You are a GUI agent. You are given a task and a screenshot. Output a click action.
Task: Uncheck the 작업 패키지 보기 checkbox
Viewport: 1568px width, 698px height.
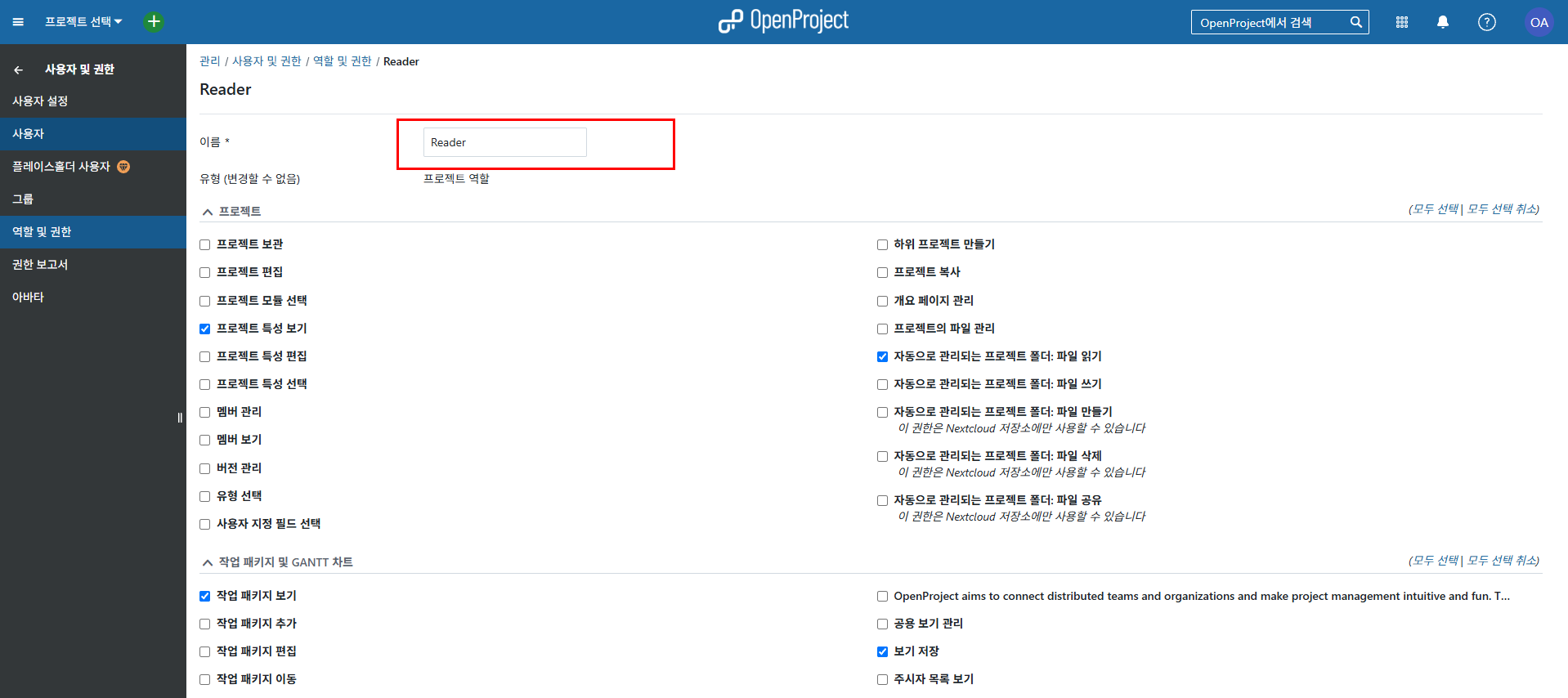205,597
